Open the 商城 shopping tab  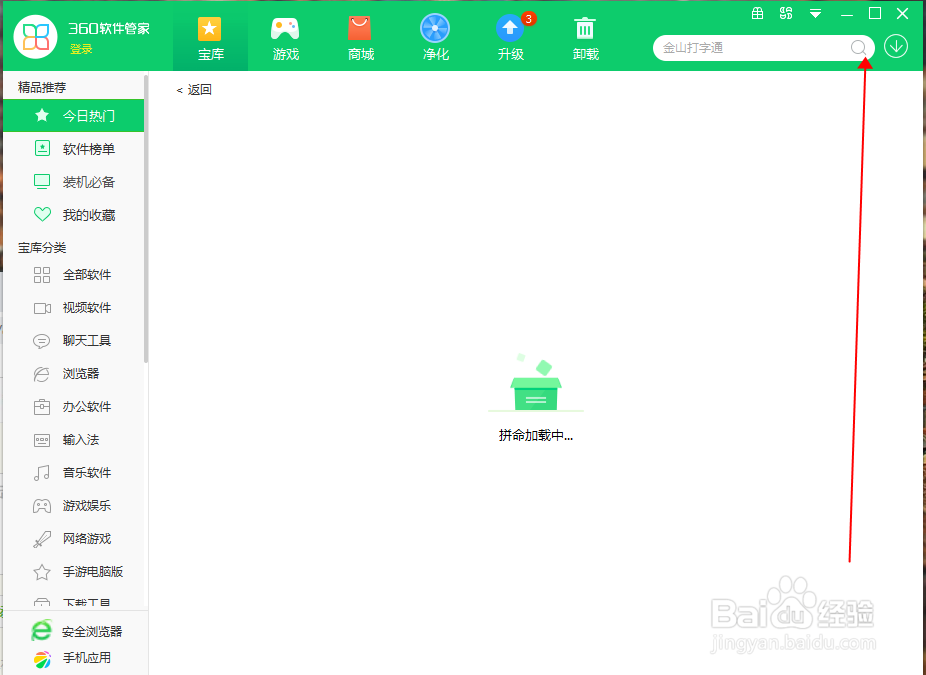360,38
